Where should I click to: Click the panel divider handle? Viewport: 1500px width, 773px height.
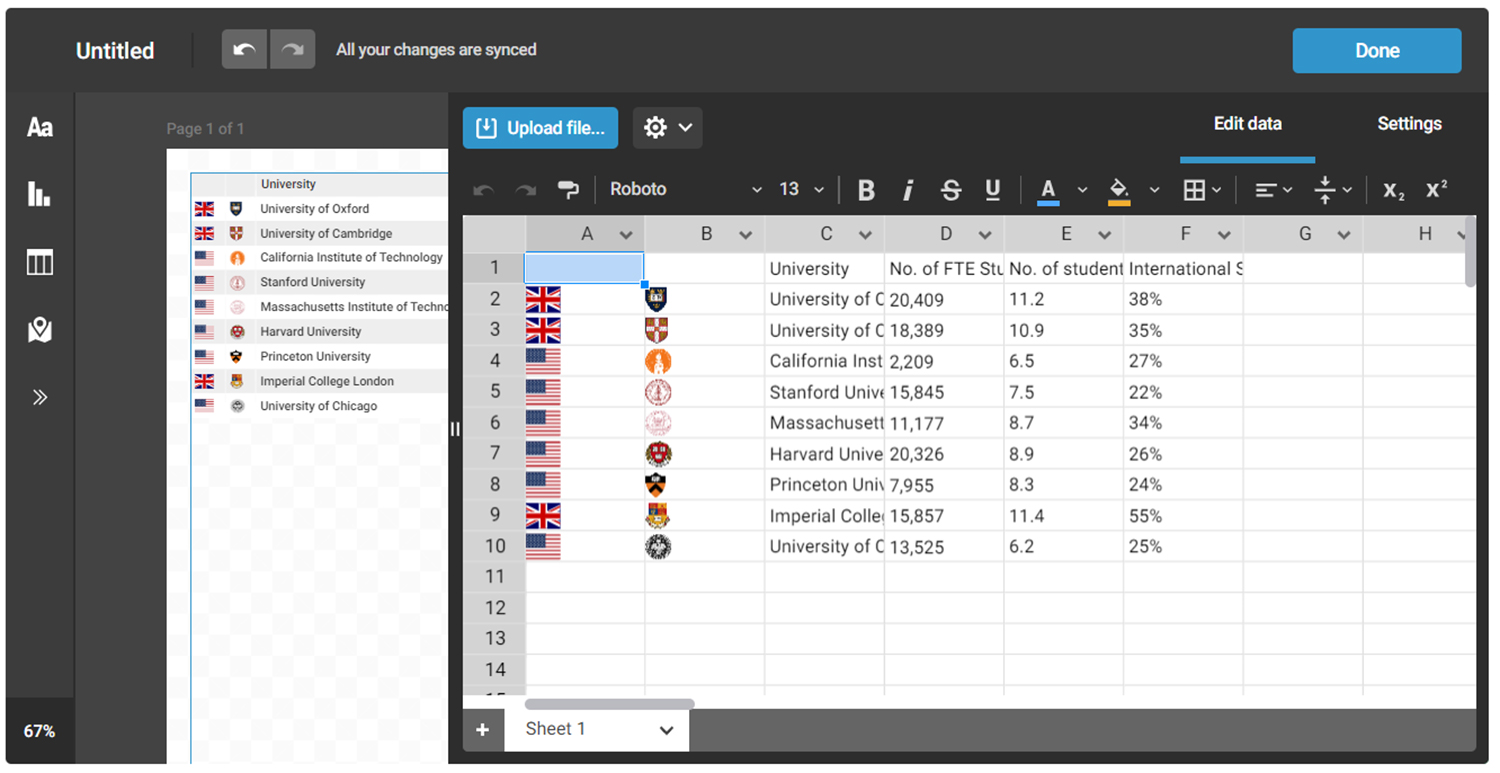pyautogui.click(x=455, y=429)
